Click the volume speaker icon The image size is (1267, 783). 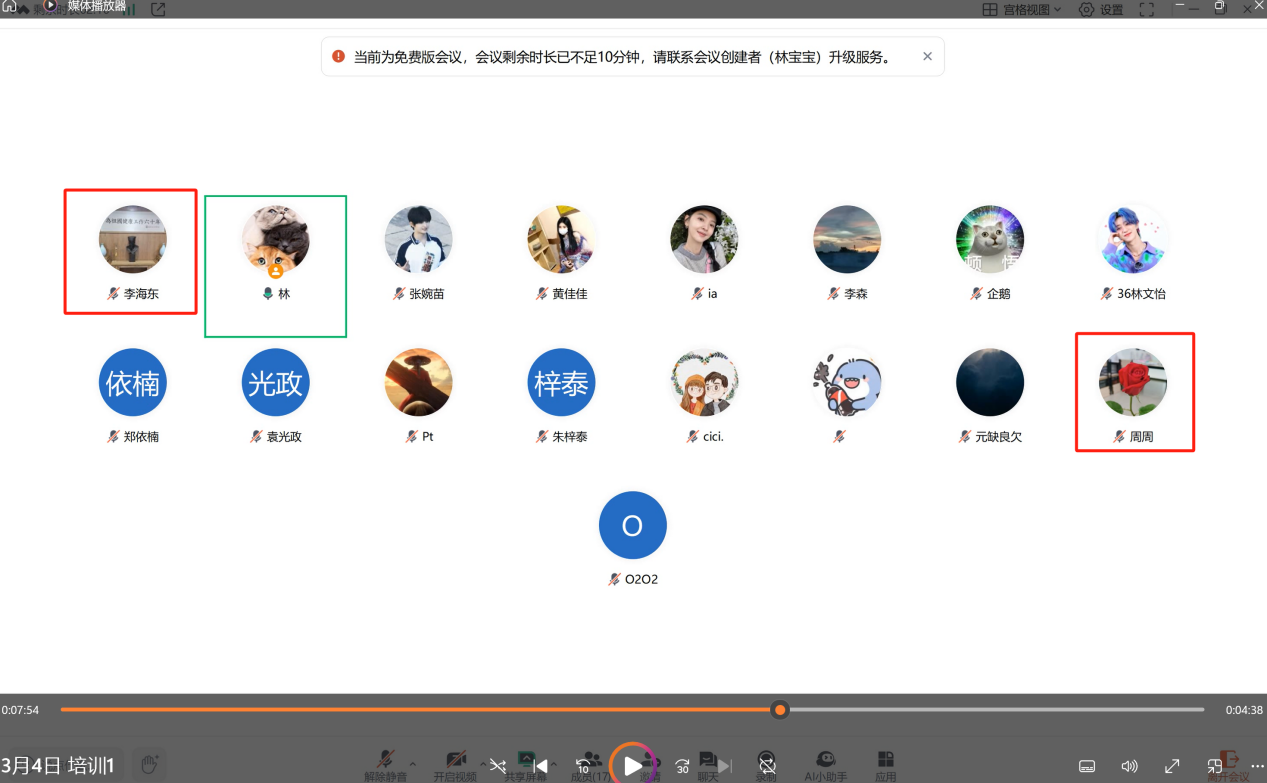1130,766
